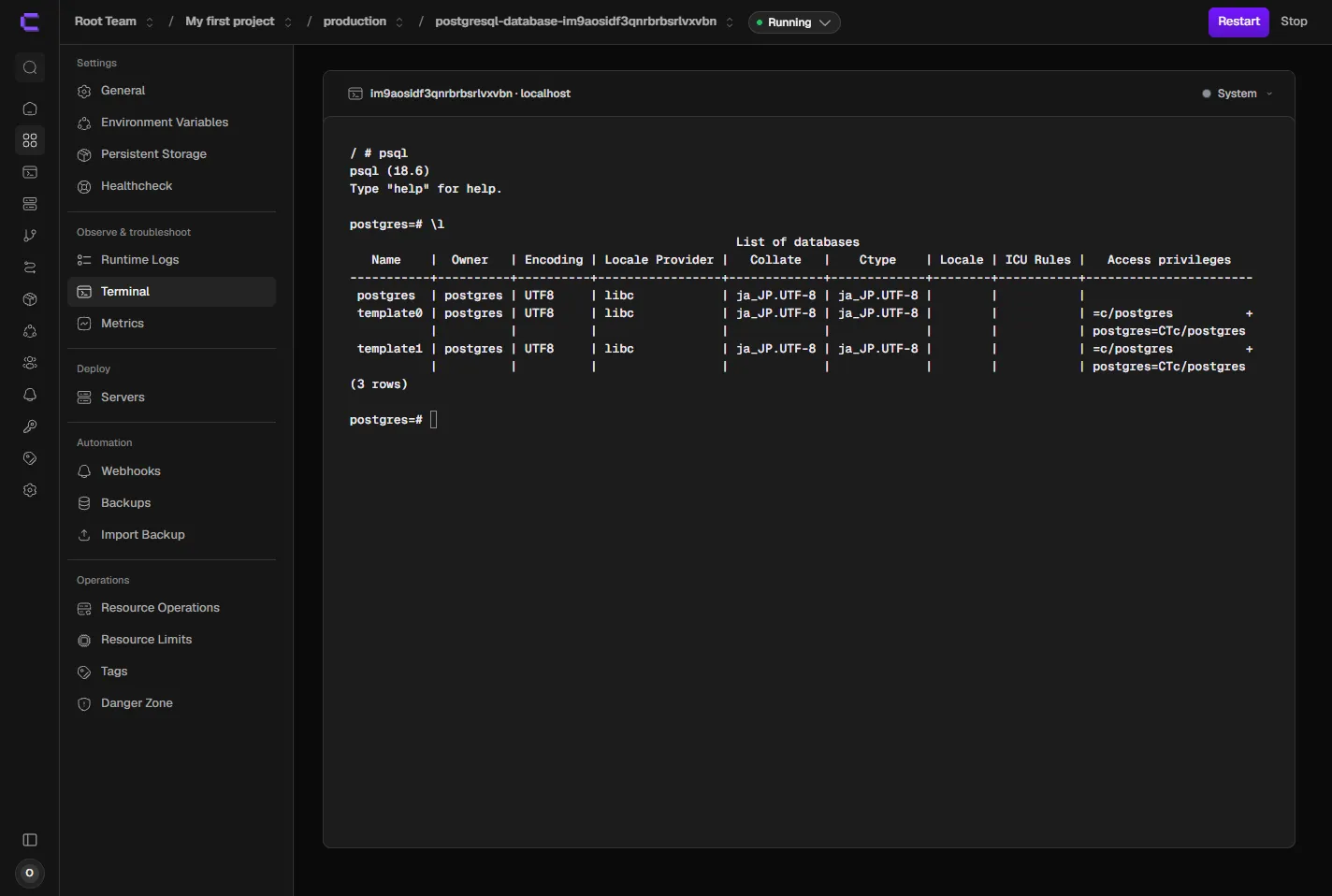Open Webhooks page
The image size is (1332, 896).
pos(171,471)
